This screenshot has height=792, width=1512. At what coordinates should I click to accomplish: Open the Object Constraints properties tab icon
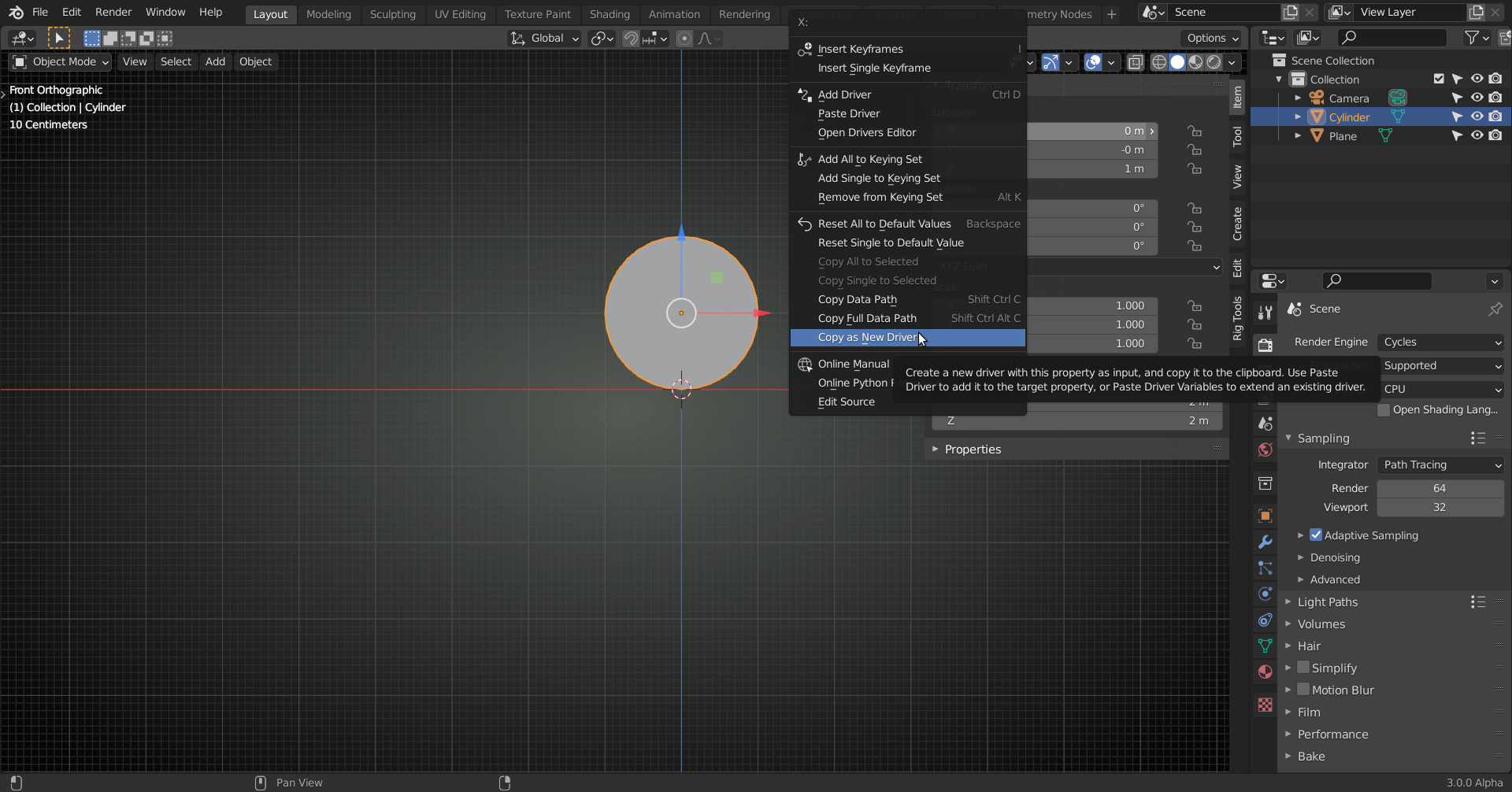tap(1265, 620)
